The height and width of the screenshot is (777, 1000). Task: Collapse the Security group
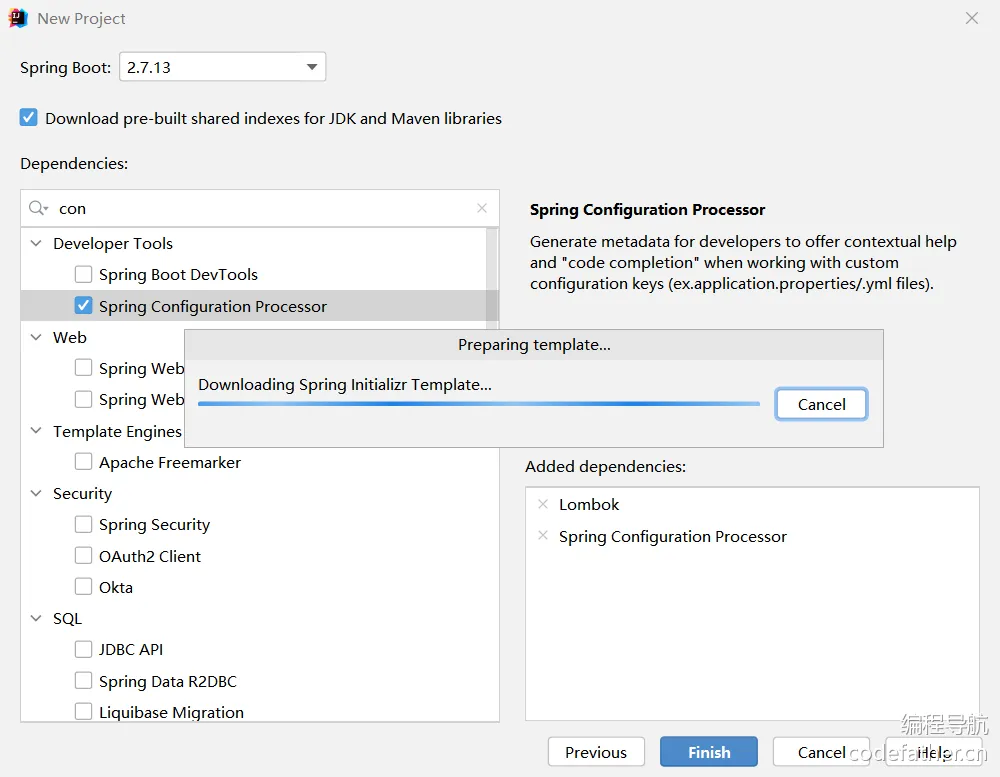36,493
